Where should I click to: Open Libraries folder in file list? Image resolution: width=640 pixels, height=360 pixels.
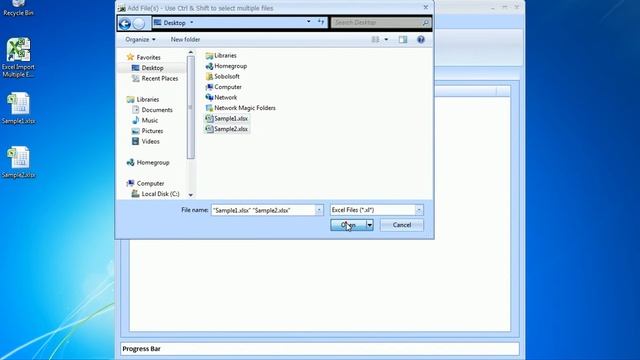pos(221,56)
